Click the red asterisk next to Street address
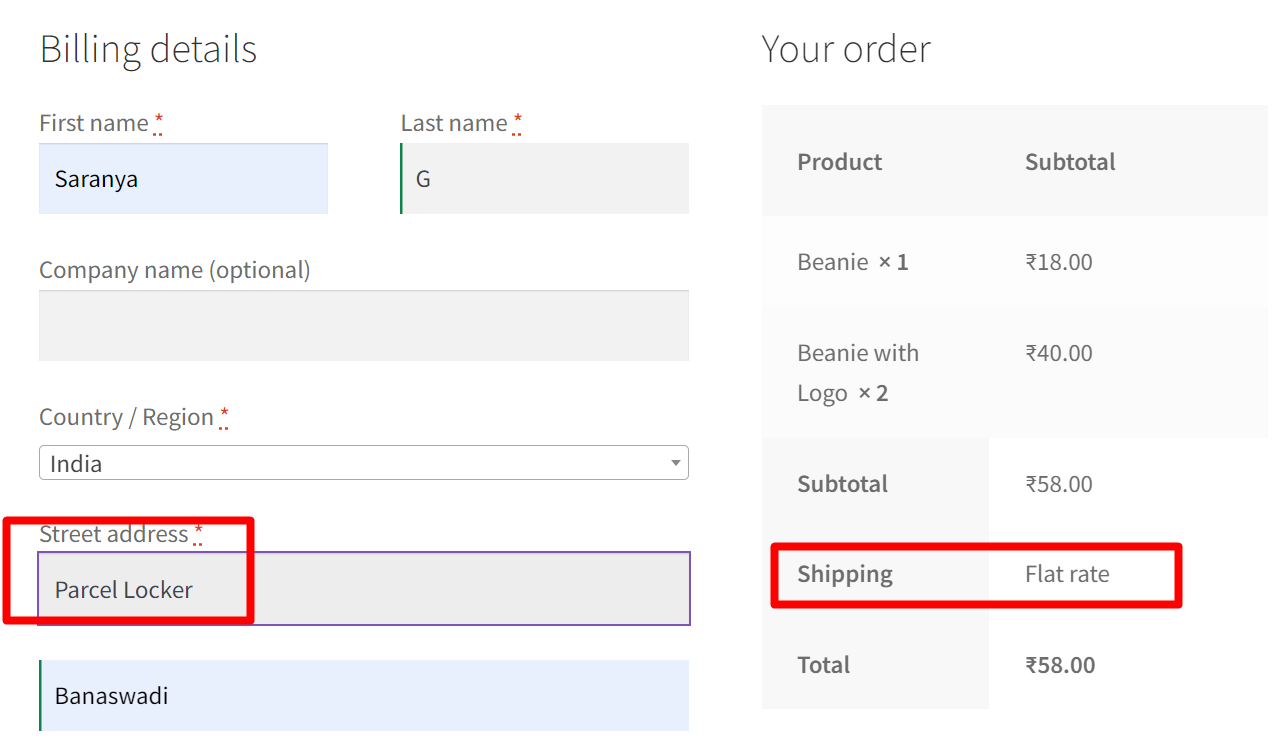The width and height of the screenshot is (1275, 749). (198, 534)
